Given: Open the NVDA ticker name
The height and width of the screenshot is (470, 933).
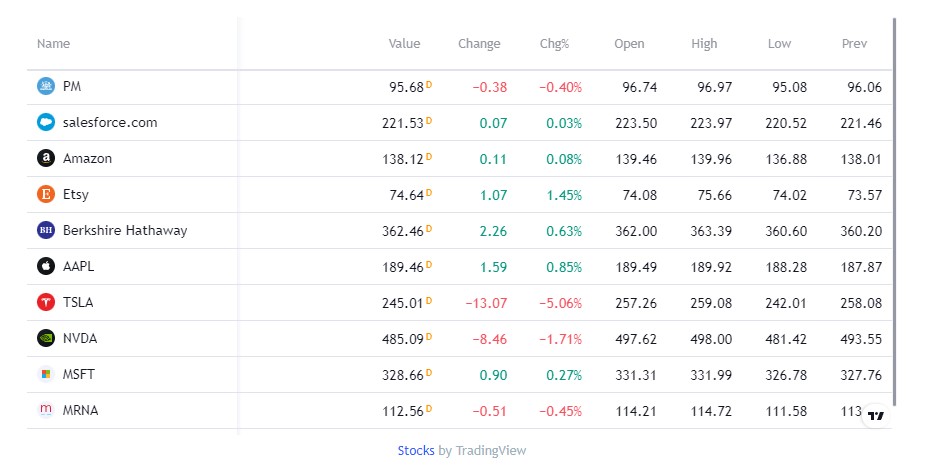Looking at the screenshot, I should (80, 339).
